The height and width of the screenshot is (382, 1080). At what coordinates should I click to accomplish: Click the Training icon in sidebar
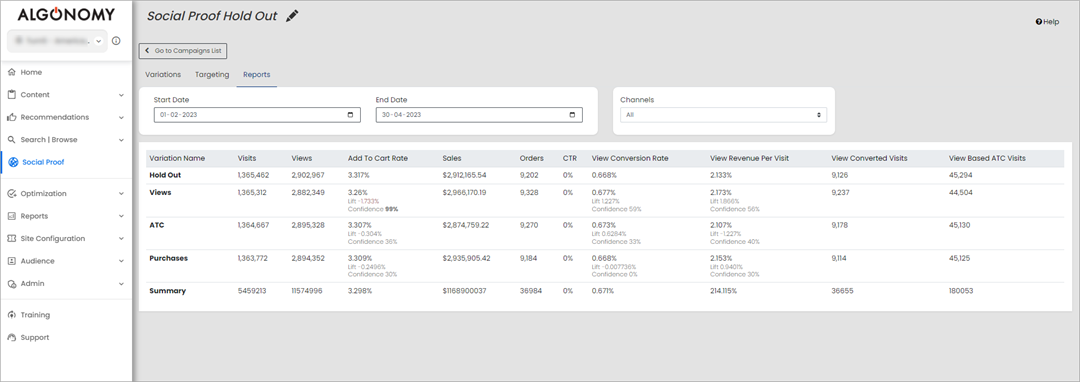coord(12,315)
